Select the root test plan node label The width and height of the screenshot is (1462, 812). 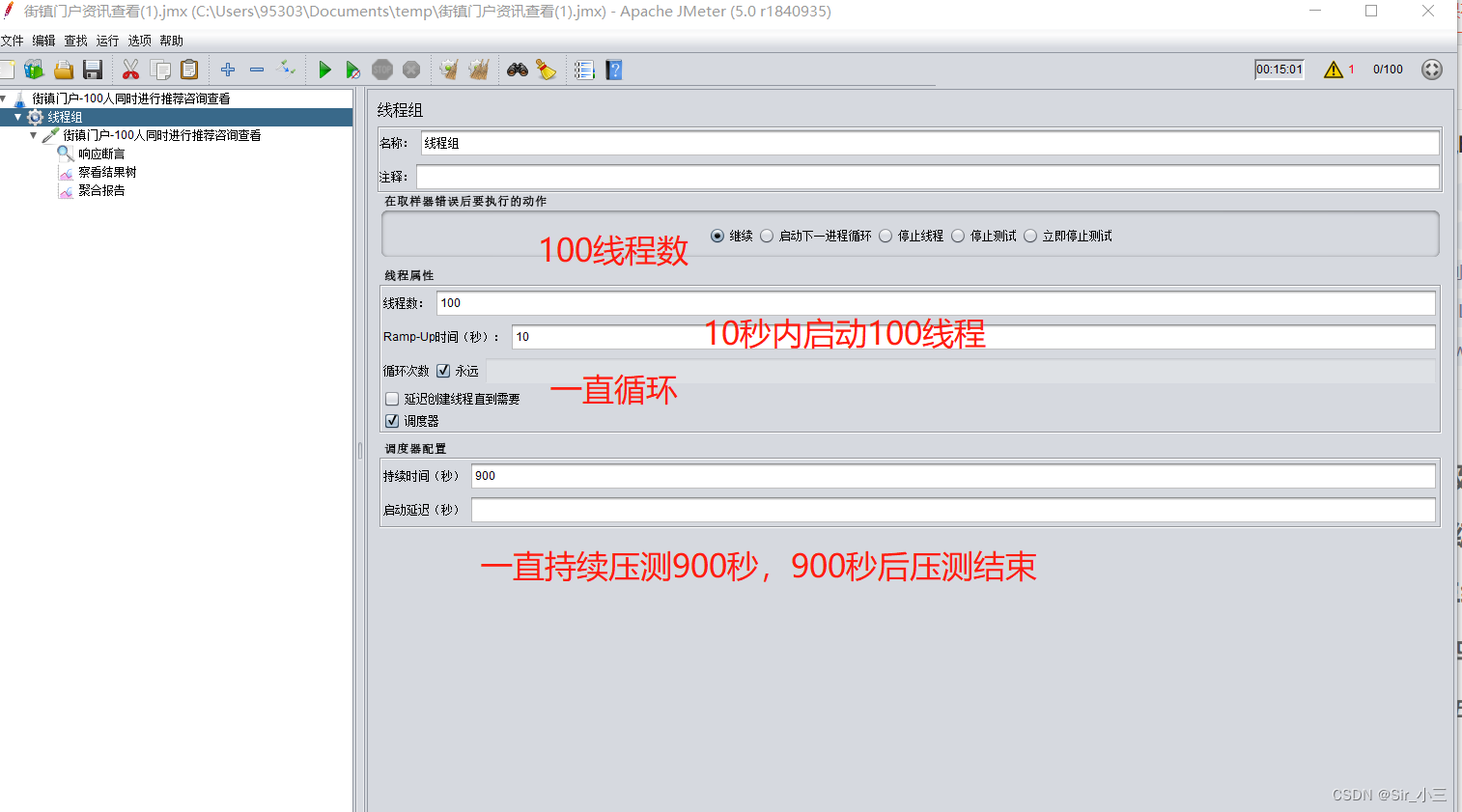pyautogui.click(x=130, y=98)
